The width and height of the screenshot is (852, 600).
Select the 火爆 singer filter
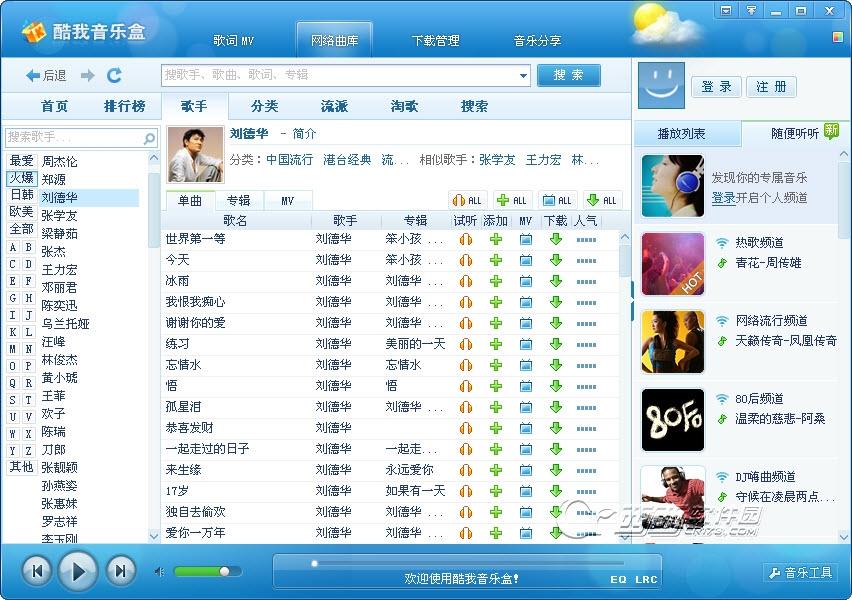point(22,178)
